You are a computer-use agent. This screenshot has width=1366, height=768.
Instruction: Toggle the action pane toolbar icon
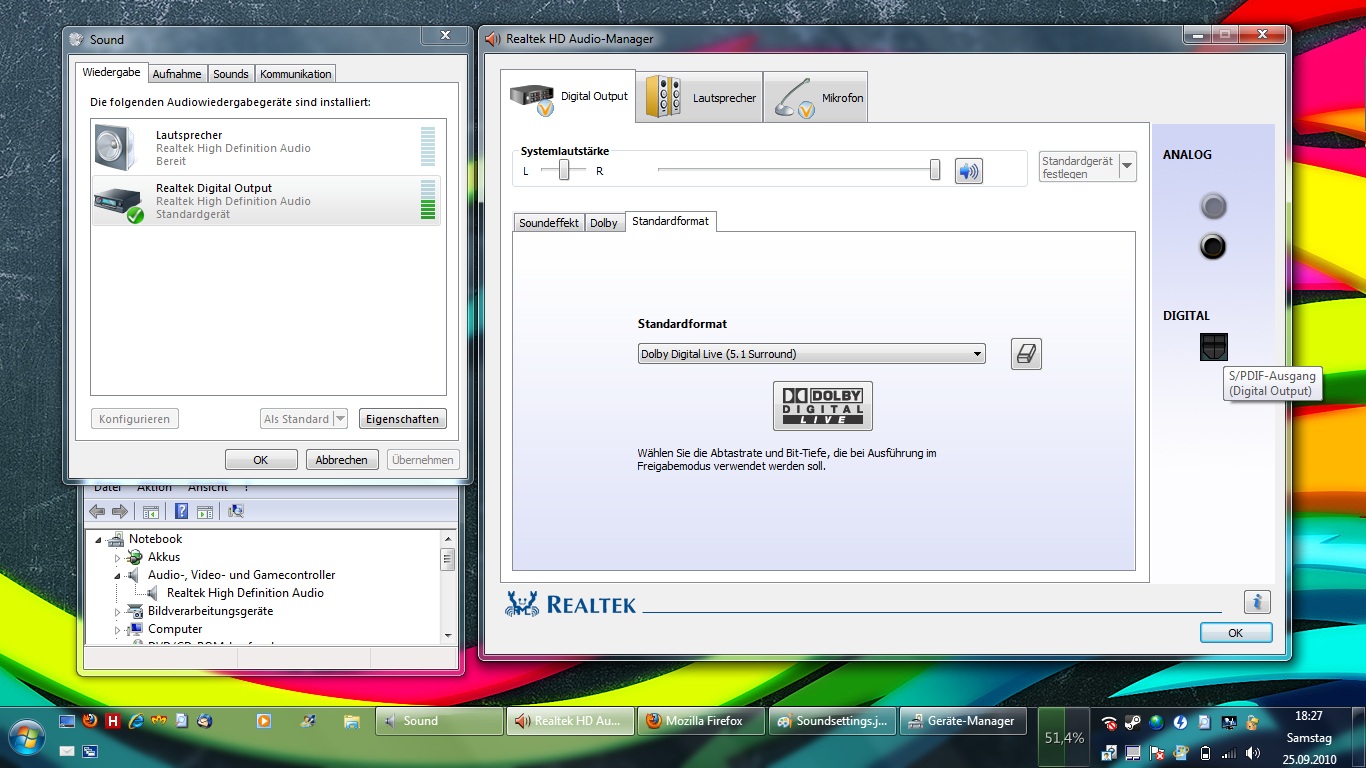[x=205, y=512]
